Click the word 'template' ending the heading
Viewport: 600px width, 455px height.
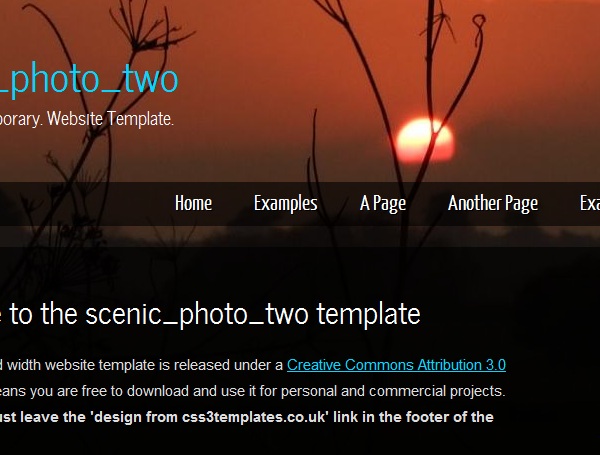(368, 314)
